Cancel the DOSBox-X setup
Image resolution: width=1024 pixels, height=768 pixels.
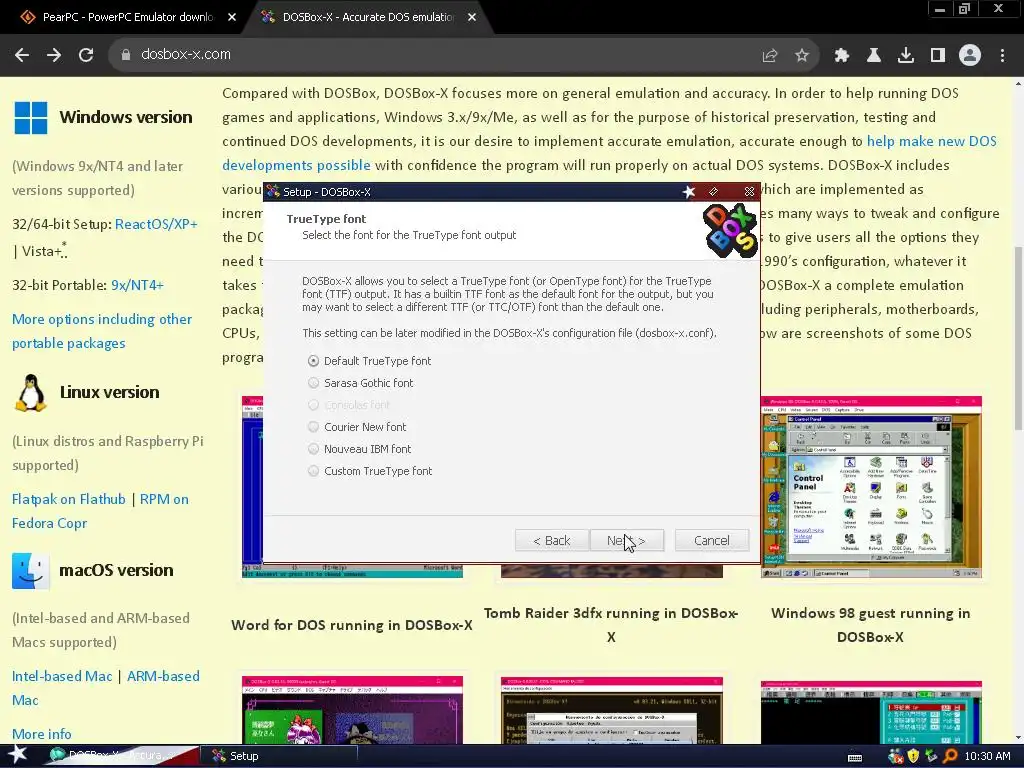point(711,541)
